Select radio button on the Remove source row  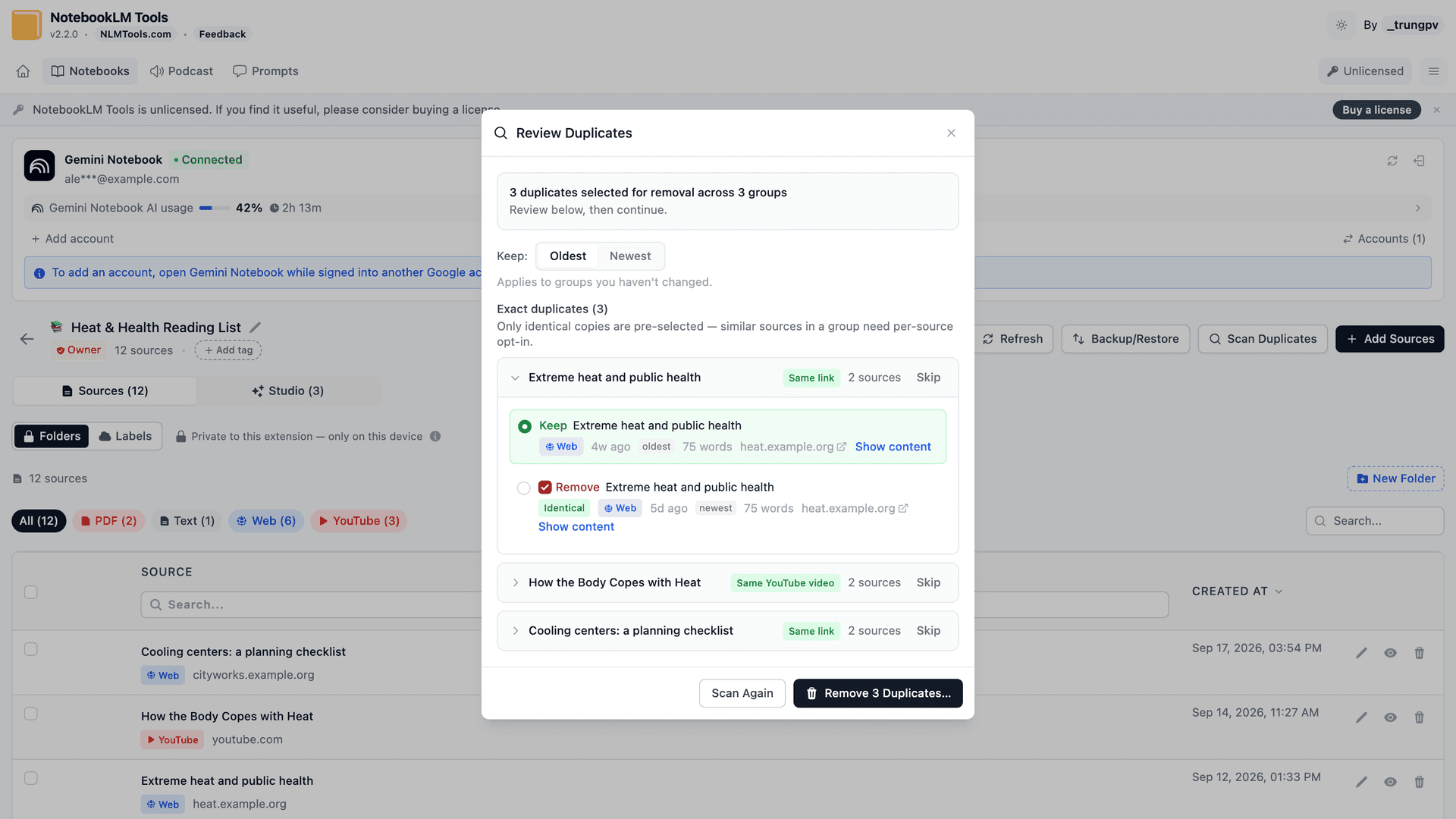click(524, 488)
